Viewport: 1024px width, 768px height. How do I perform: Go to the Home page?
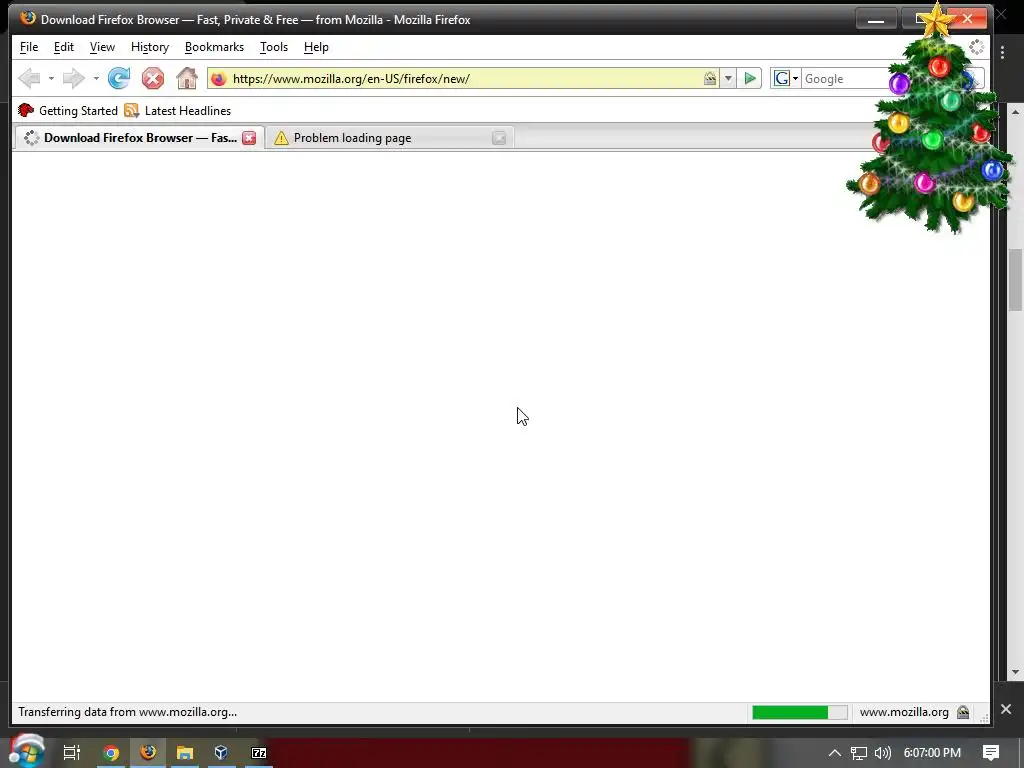187,78
